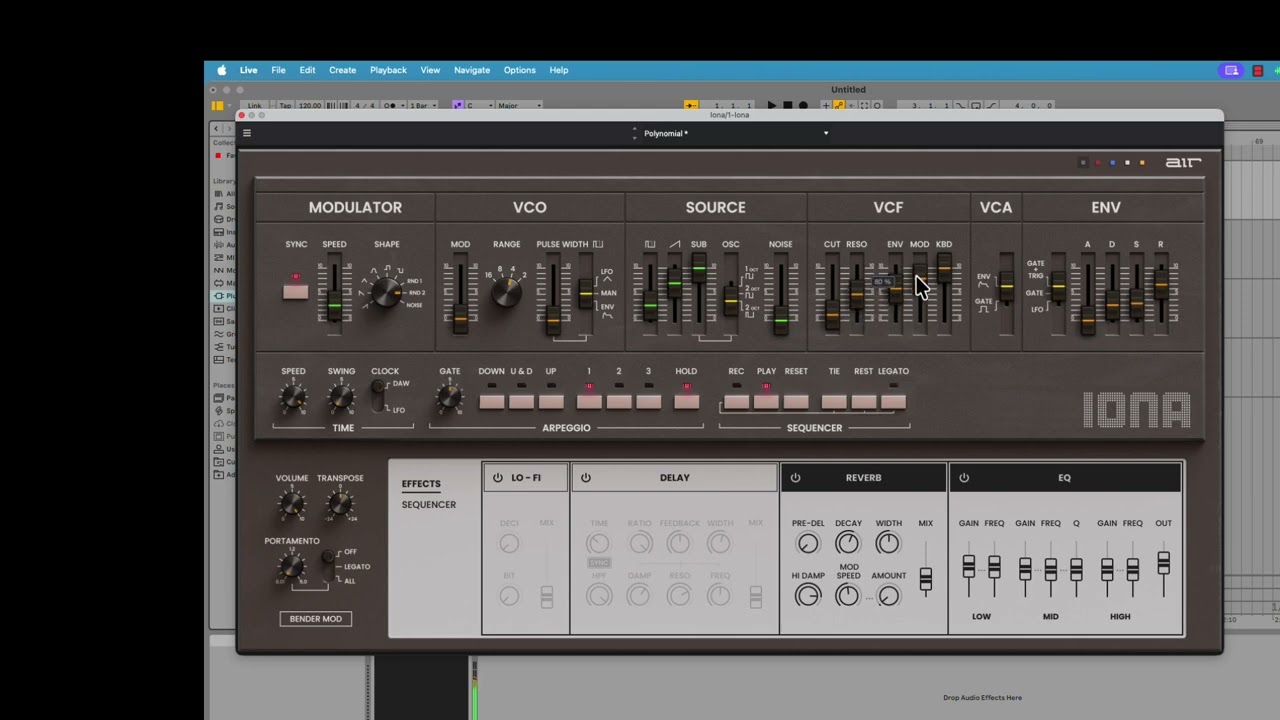Turn the modulator SHAPE knob
The width and height of the screenshot is (1280, 720).
tap(385, 291)
